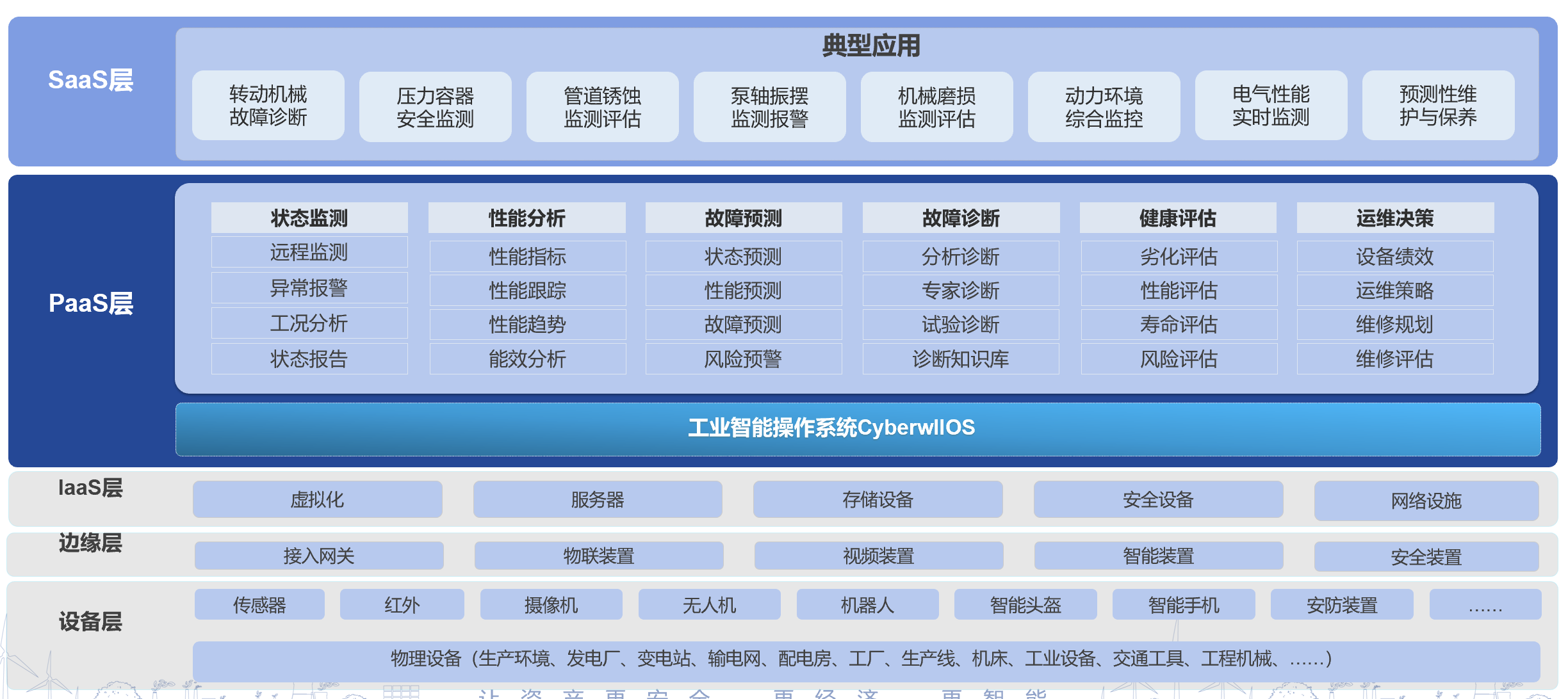
Task: Open the 泵轴振摆监测报警 tile
Action: click(x=769, y=107)
